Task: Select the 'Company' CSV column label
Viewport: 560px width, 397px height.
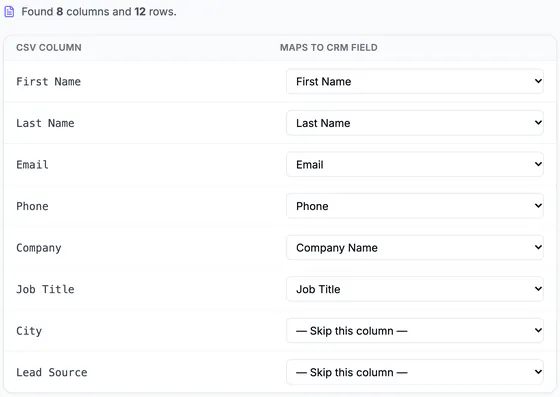Action: click(x=39, y=248)
